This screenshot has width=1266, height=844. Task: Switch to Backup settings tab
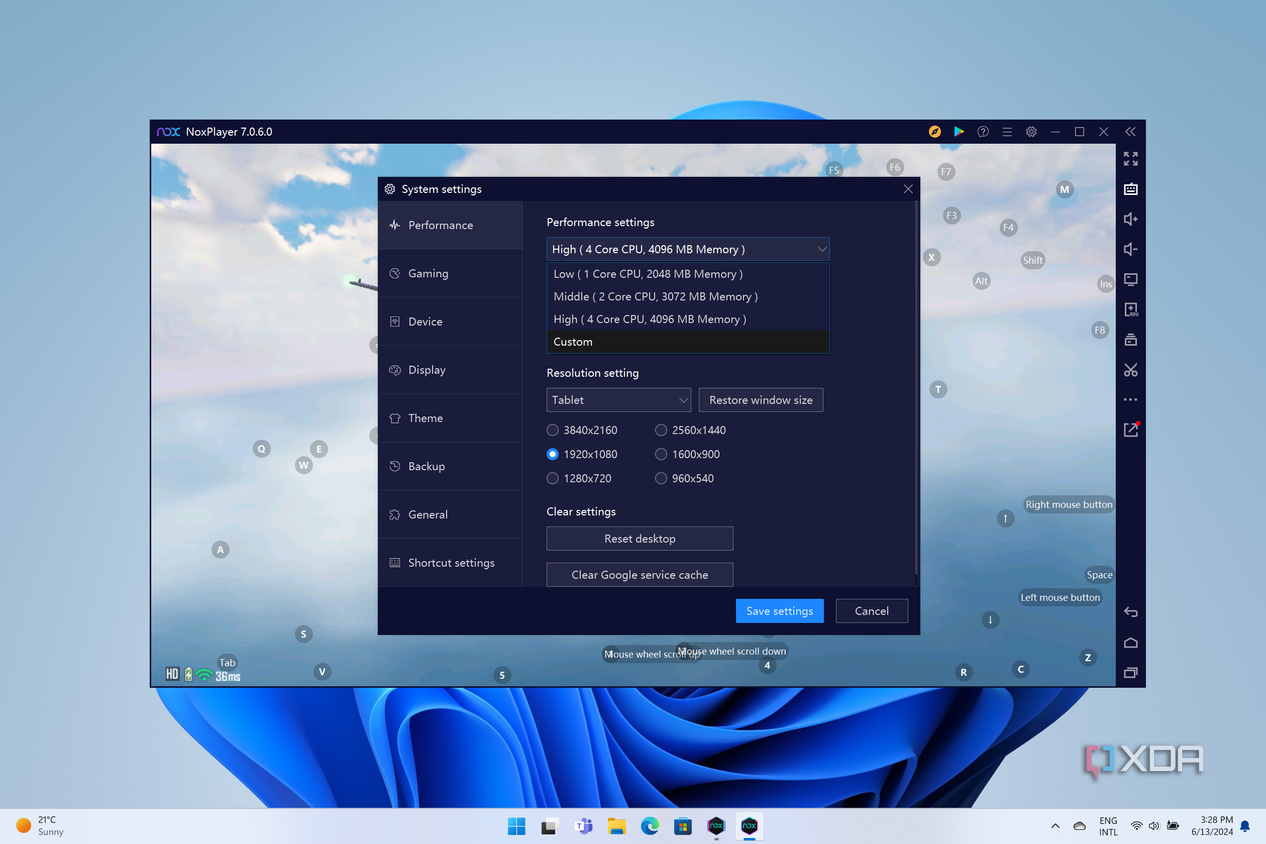[x=450, y=466]
